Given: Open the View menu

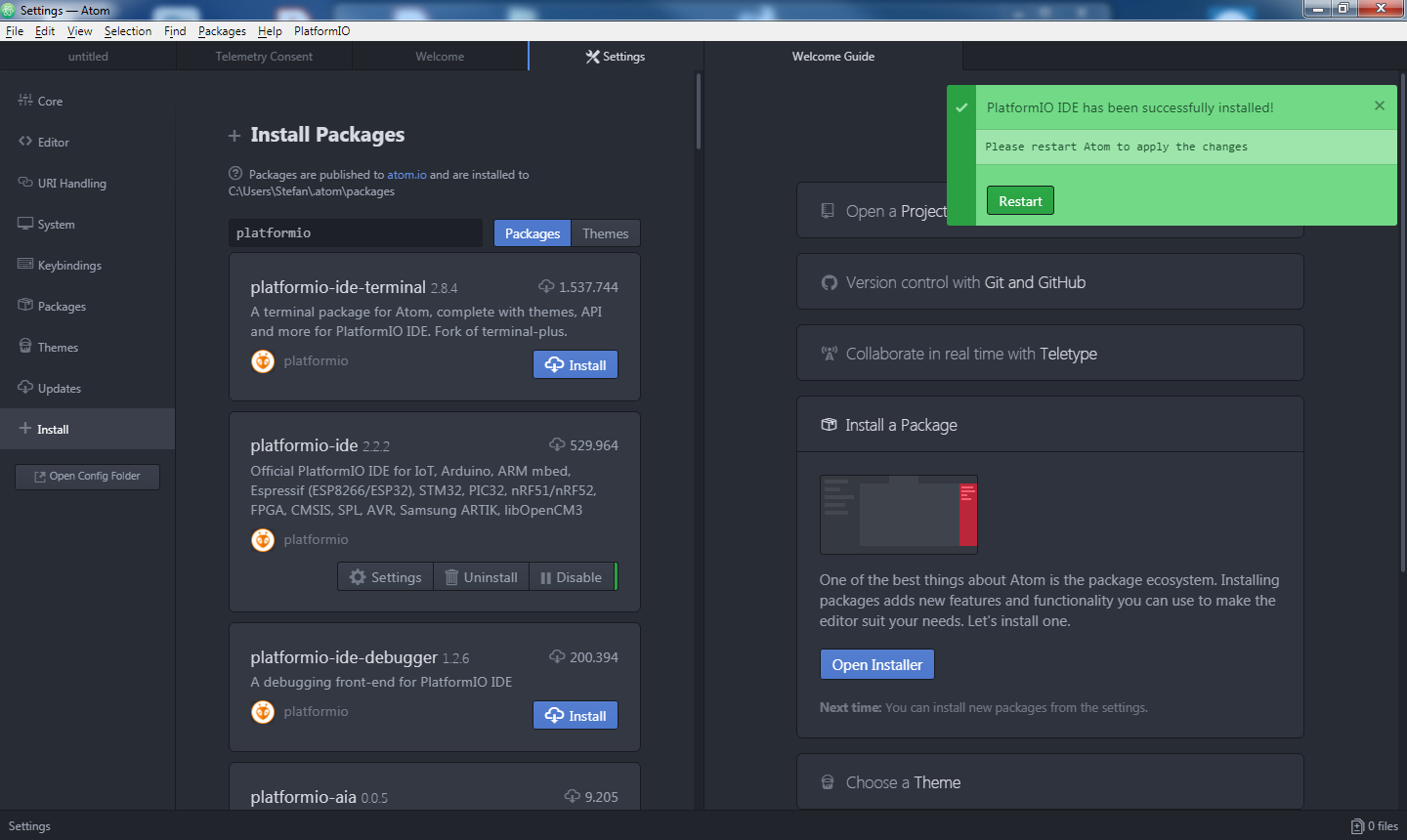Looking at the screenshot, I should pos(80,31).
